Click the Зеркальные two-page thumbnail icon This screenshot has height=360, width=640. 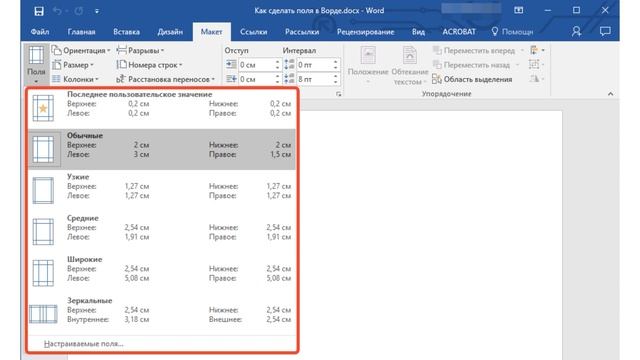43,314
